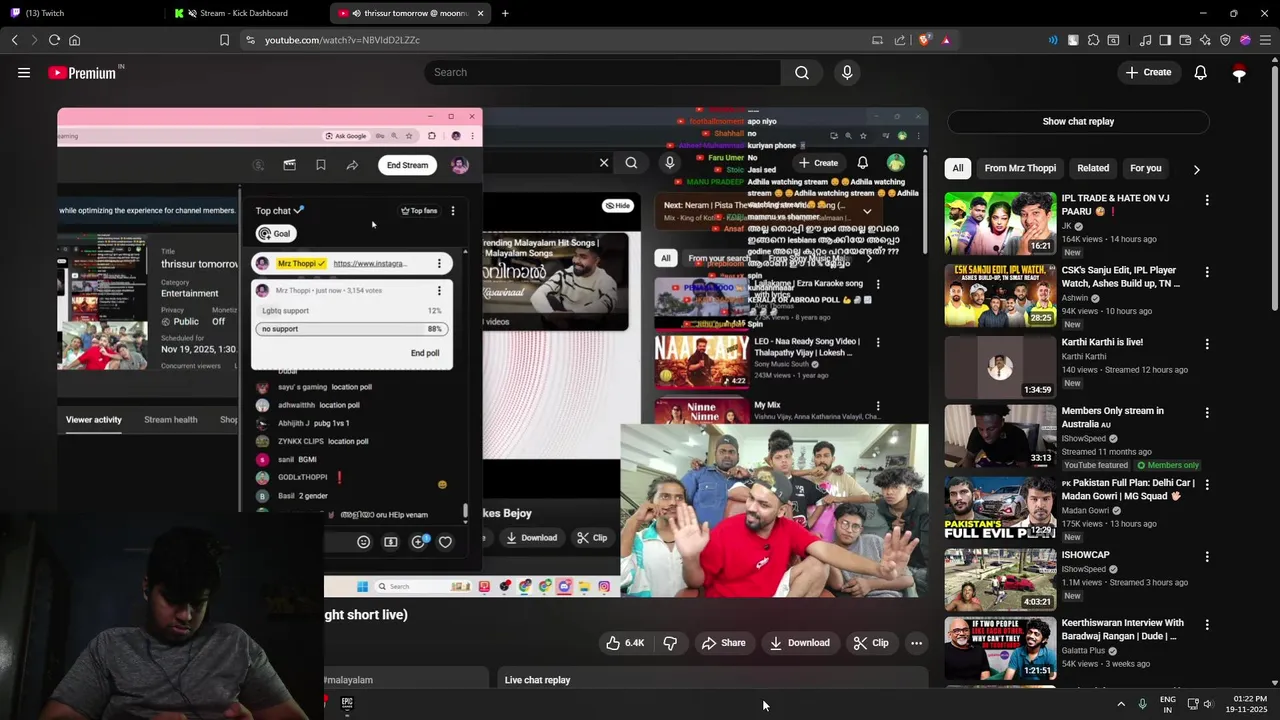Click the YouTube Create button
1280x720 pixels.
pos(1148,72)
